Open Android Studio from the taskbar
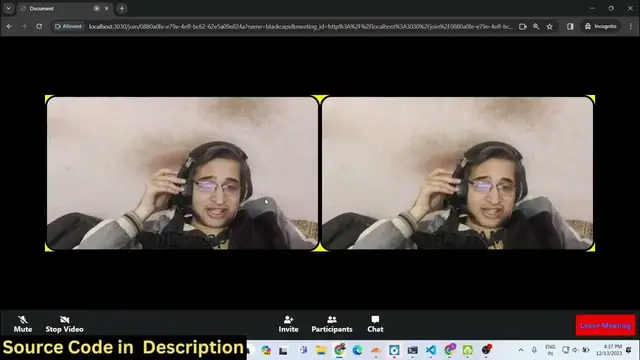Viewport: 640px width, 360px height. (467, 350)
